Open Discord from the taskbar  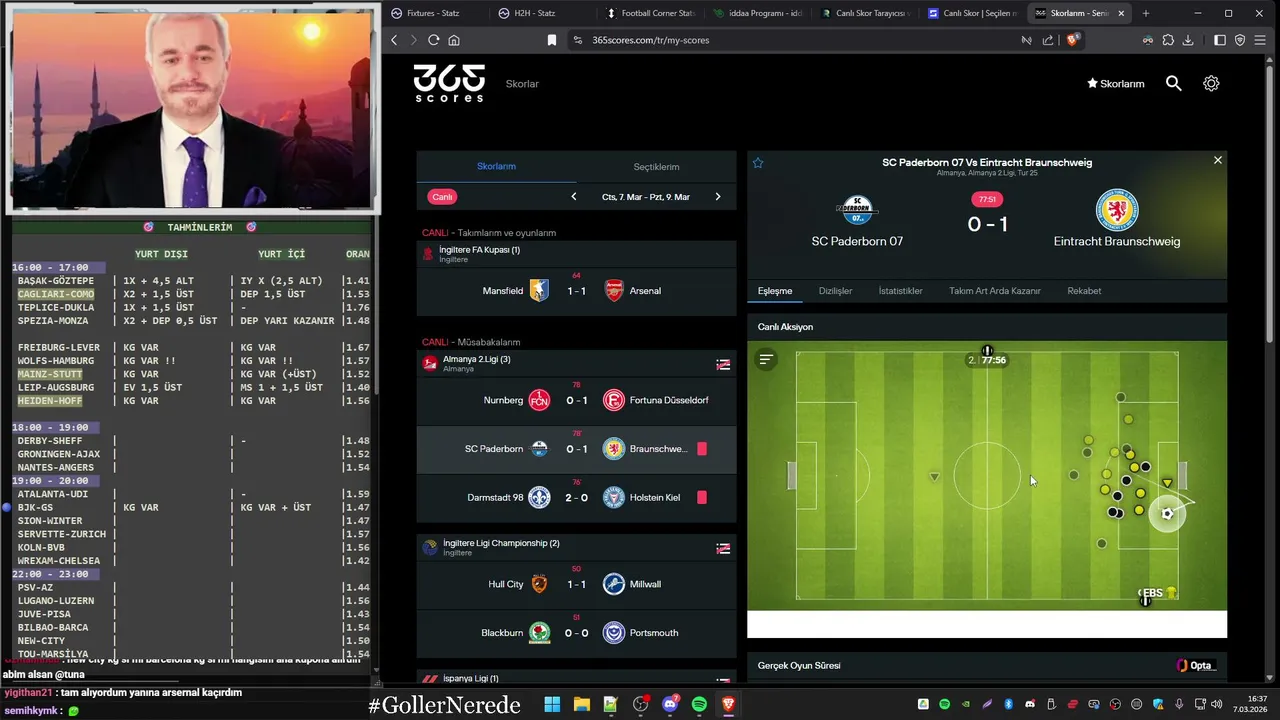click(670, 705)
